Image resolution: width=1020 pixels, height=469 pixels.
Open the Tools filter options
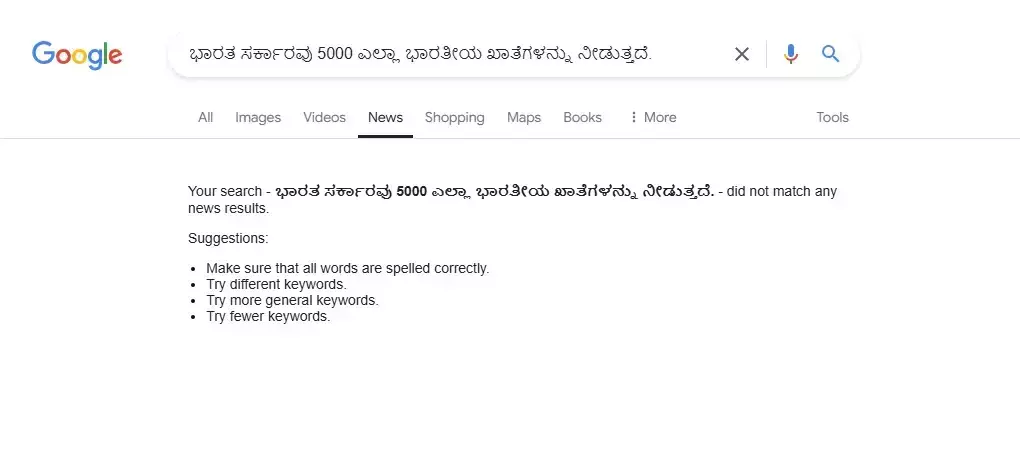tap(832, 117)
